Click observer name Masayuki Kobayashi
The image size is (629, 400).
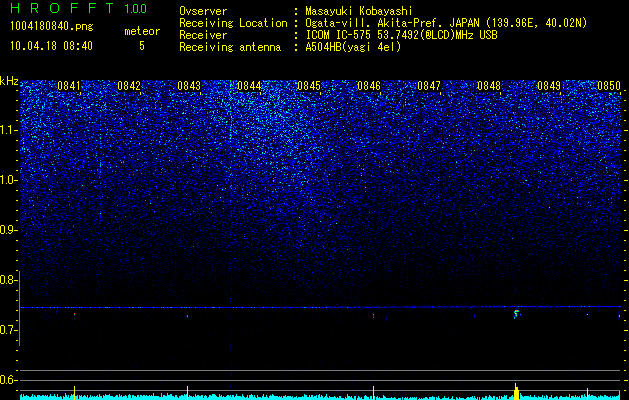[x=359, y=11]
